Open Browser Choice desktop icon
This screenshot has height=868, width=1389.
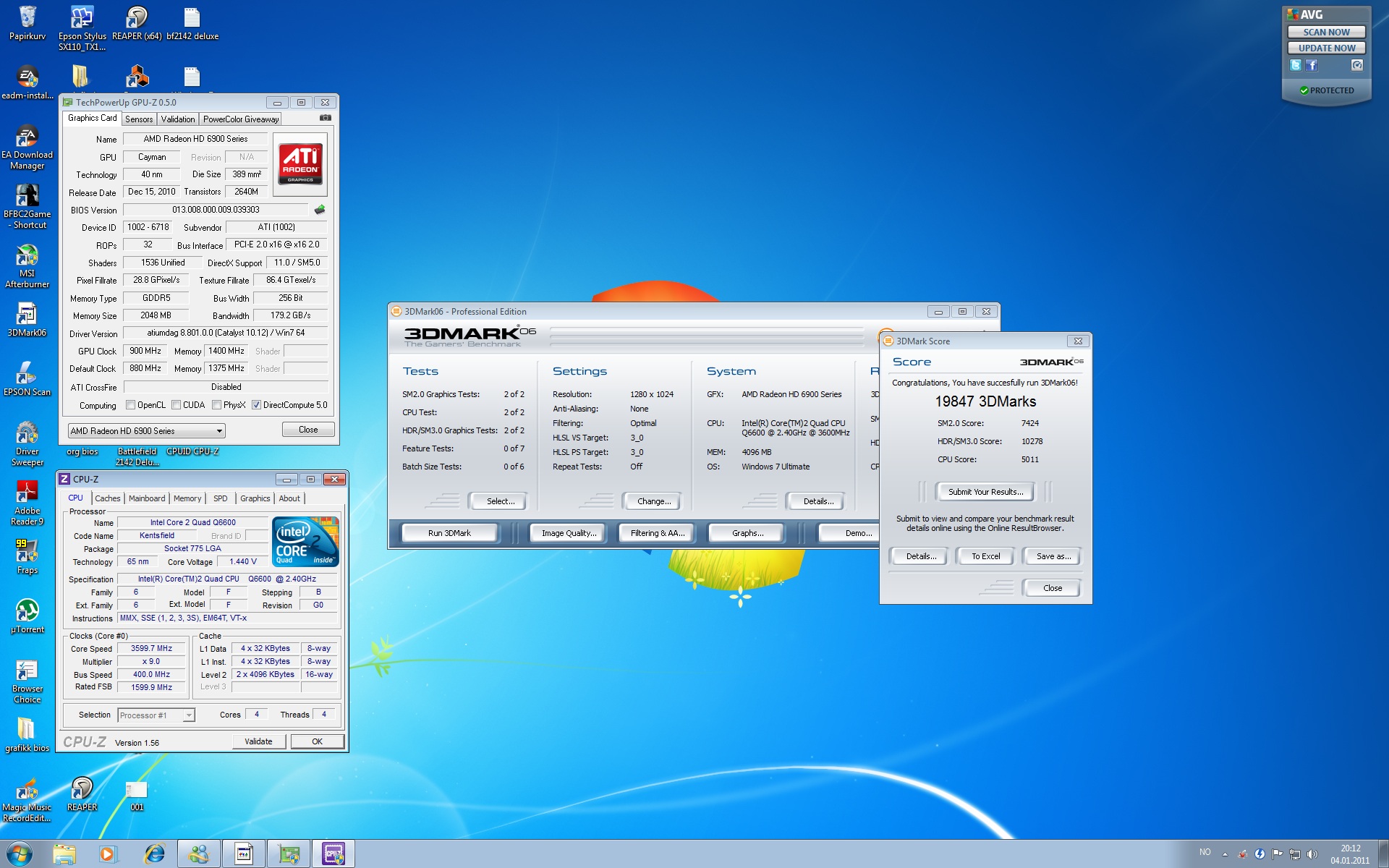(x=27, y=681)
